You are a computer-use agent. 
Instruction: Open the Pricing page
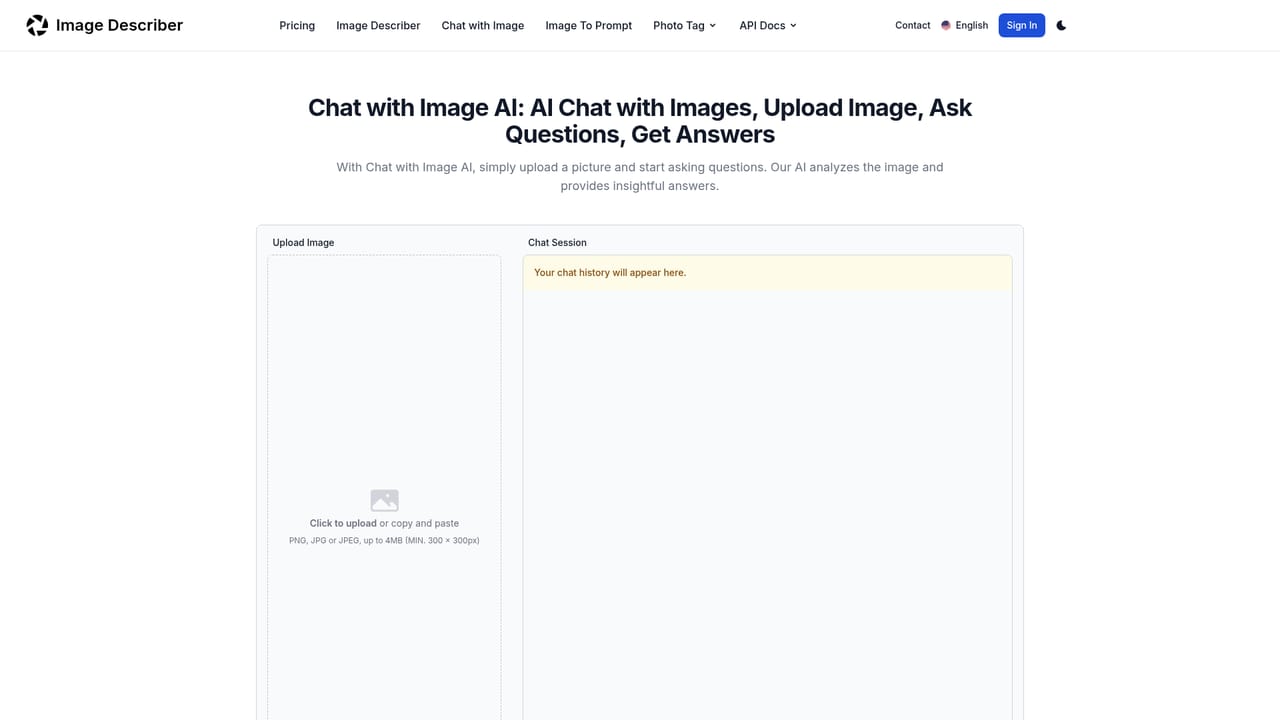(x=297, y=25)
